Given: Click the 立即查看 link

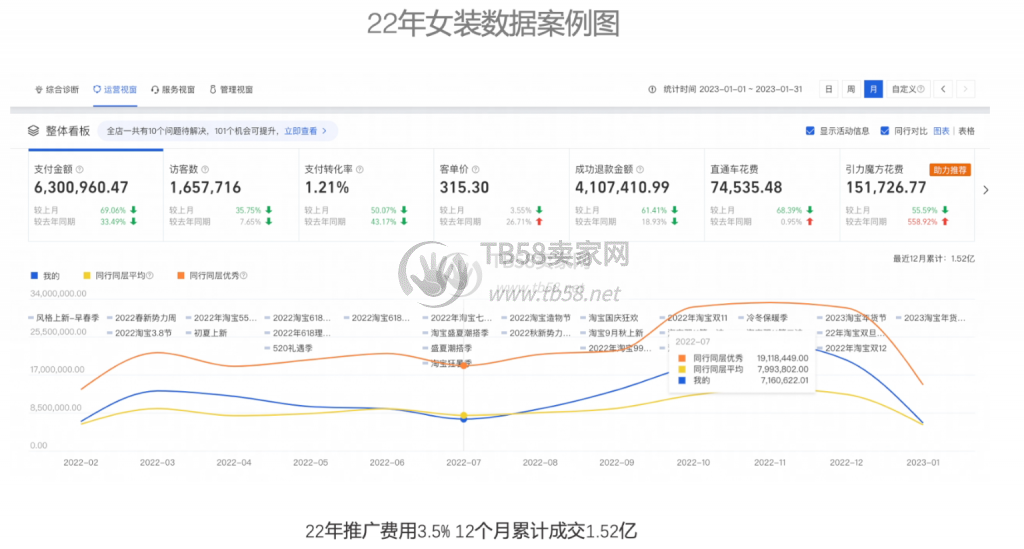Looking at the screenshot, I should coord(300,131).
